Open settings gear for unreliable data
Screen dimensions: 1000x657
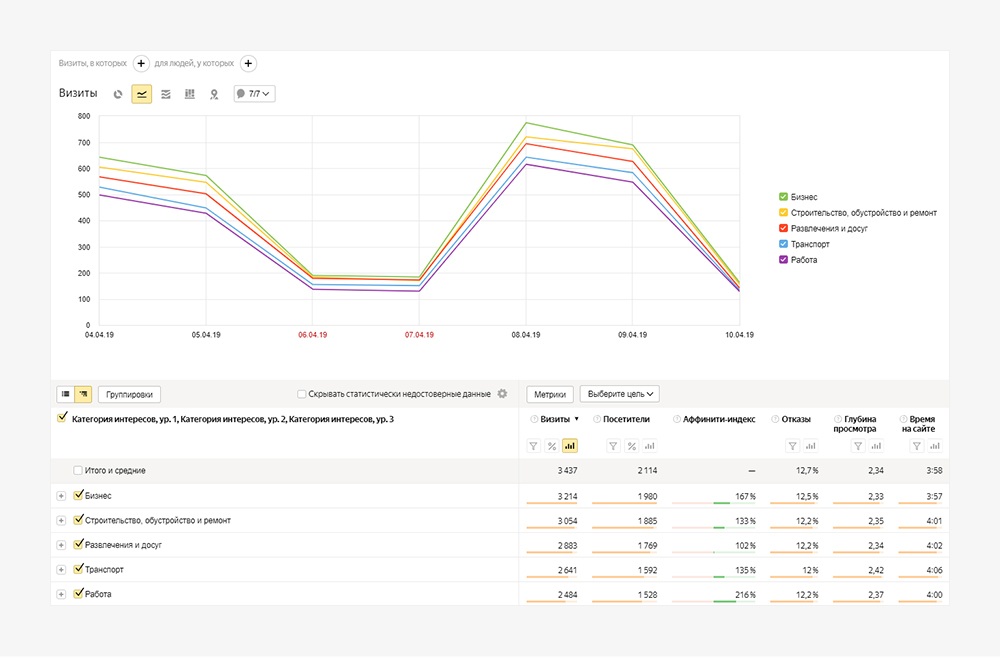point(503,394)
